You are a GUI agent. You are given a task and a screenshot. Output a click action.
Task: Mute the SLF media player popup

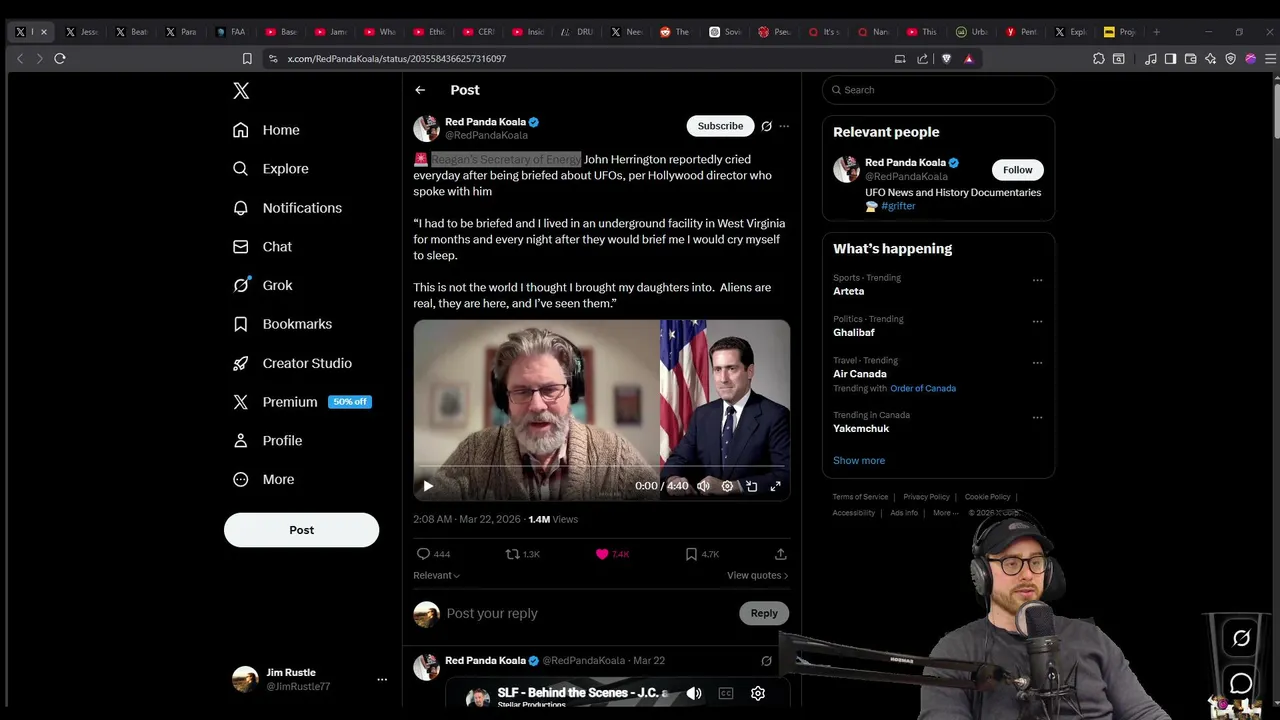click(694, 693)
